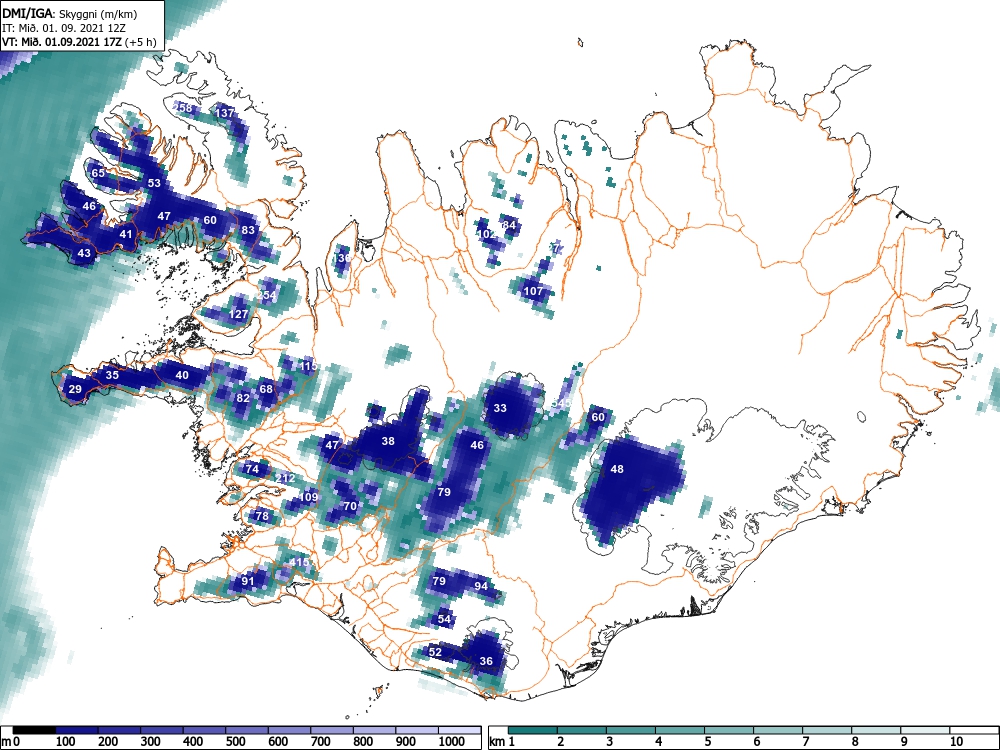
Task: Click the 'VT: Mið. 01.09.2021 17Z (+5 h)' line
Action: pos(79,42)
